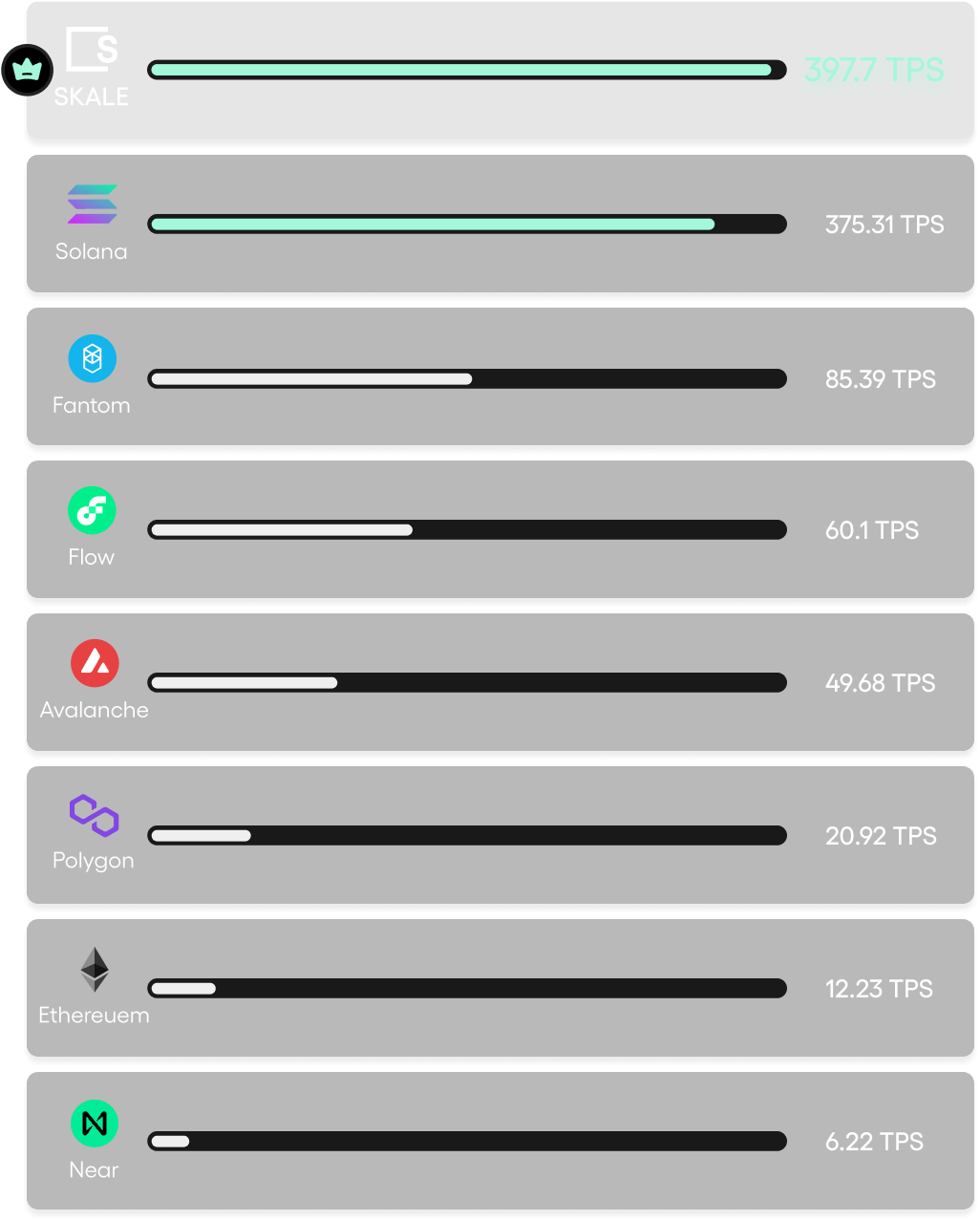Screen dimensions: 980x1221
Task: Click the Avalanche name label
Action: tap(95, 710)
